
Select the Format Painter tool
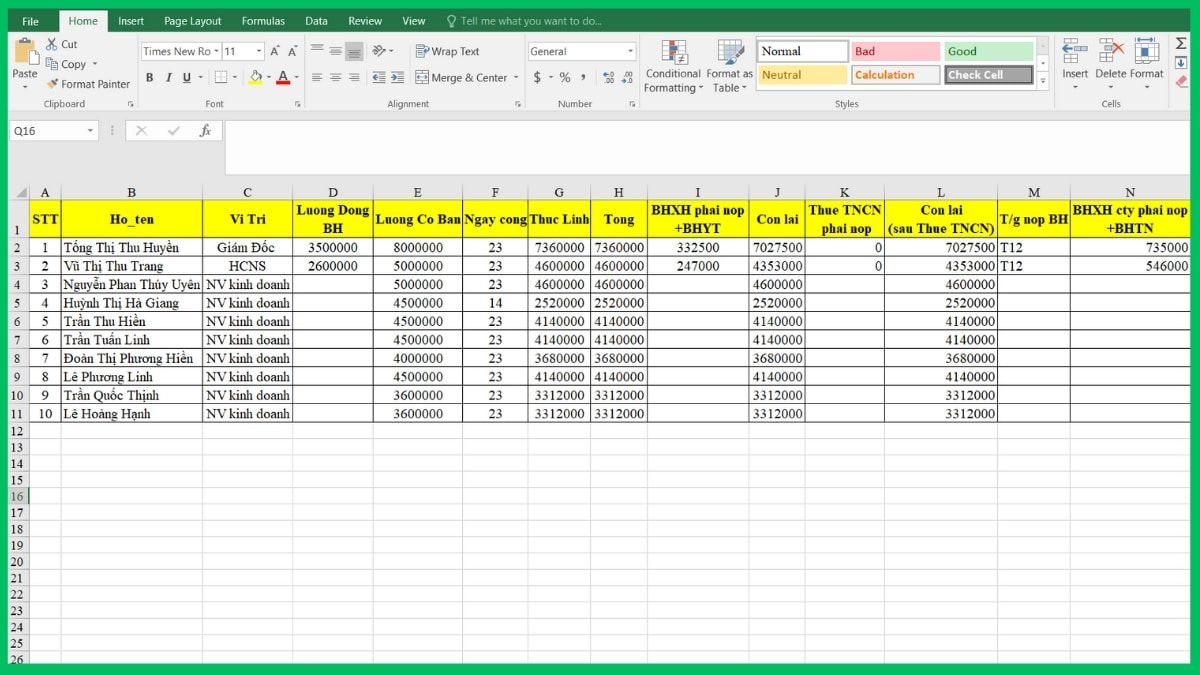click(88, 84)
